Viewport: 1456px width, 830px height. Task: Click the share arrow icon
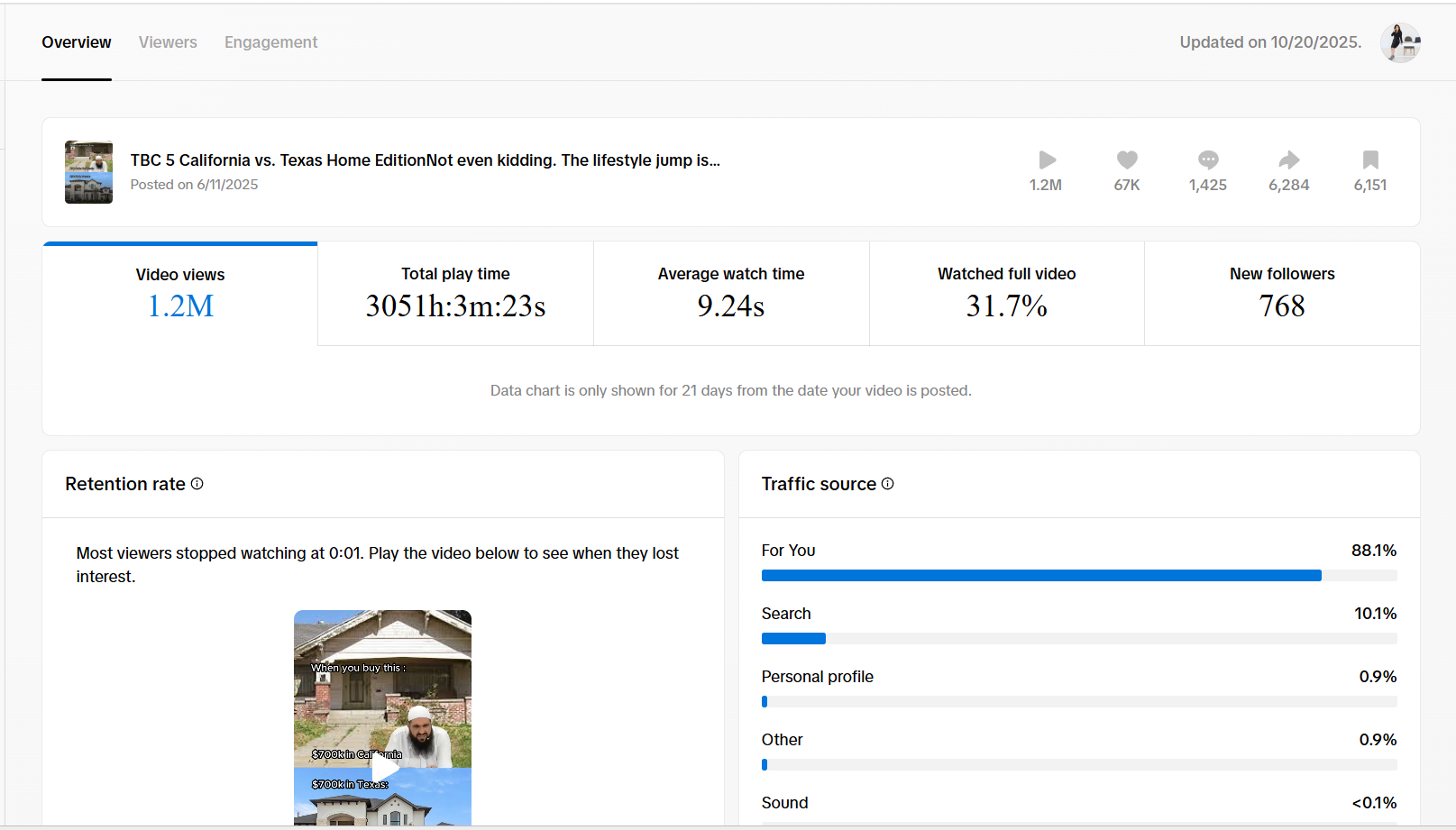pos(1289,160)
